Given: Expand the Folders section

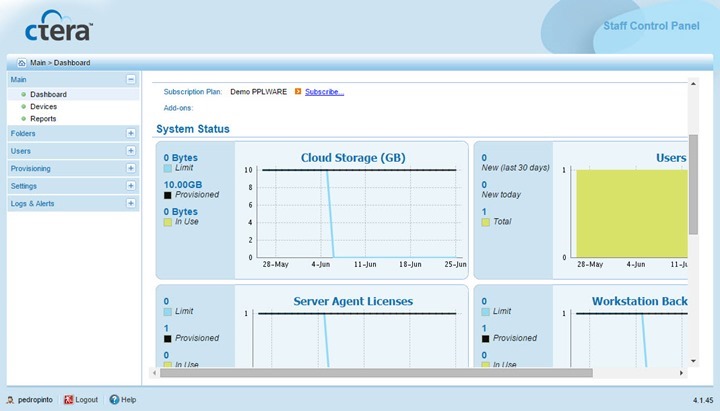Looking at the screenshot, I should pos(131,133).
